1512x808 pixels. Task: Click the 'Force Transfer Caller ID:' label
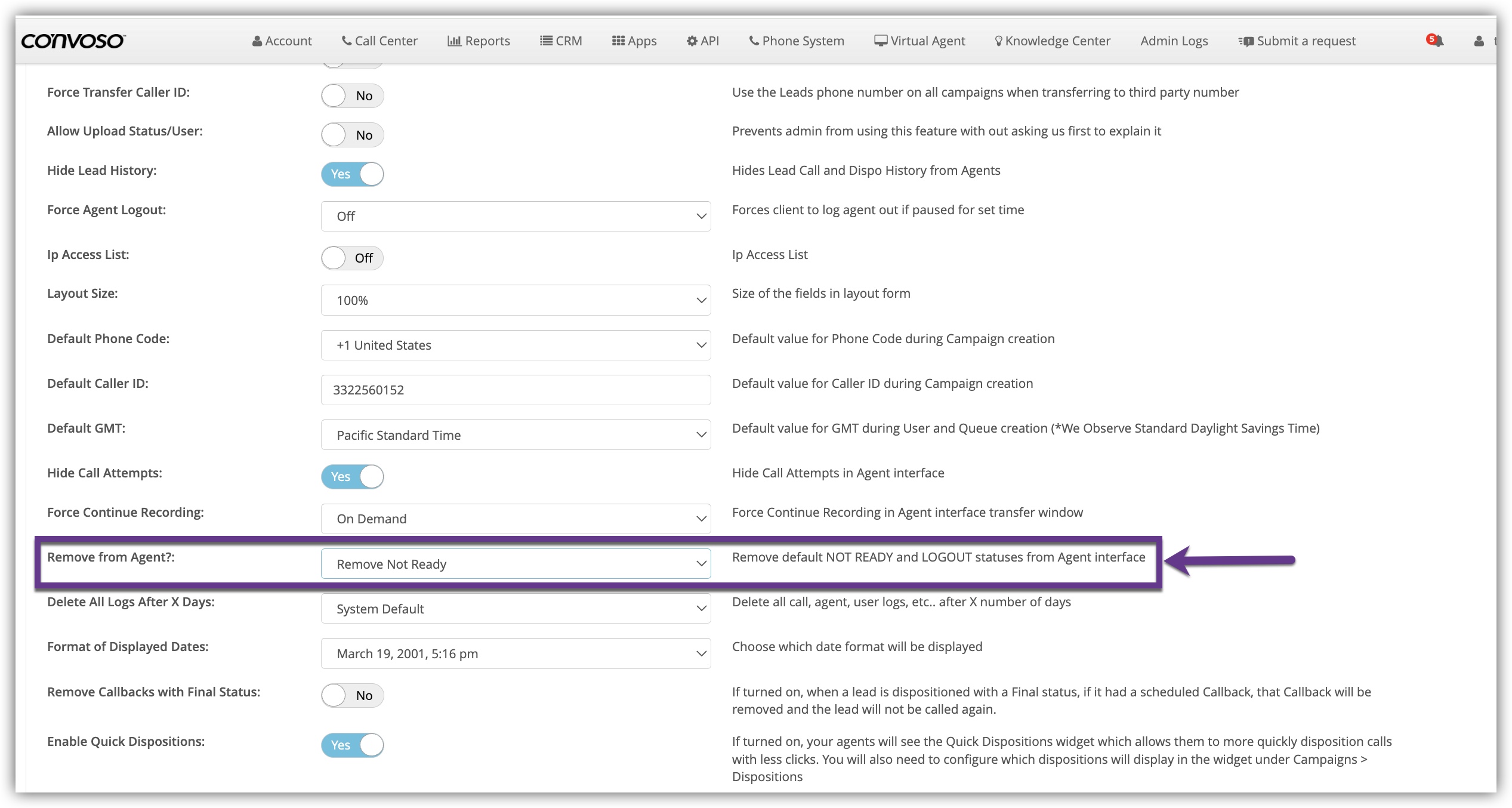118,92
